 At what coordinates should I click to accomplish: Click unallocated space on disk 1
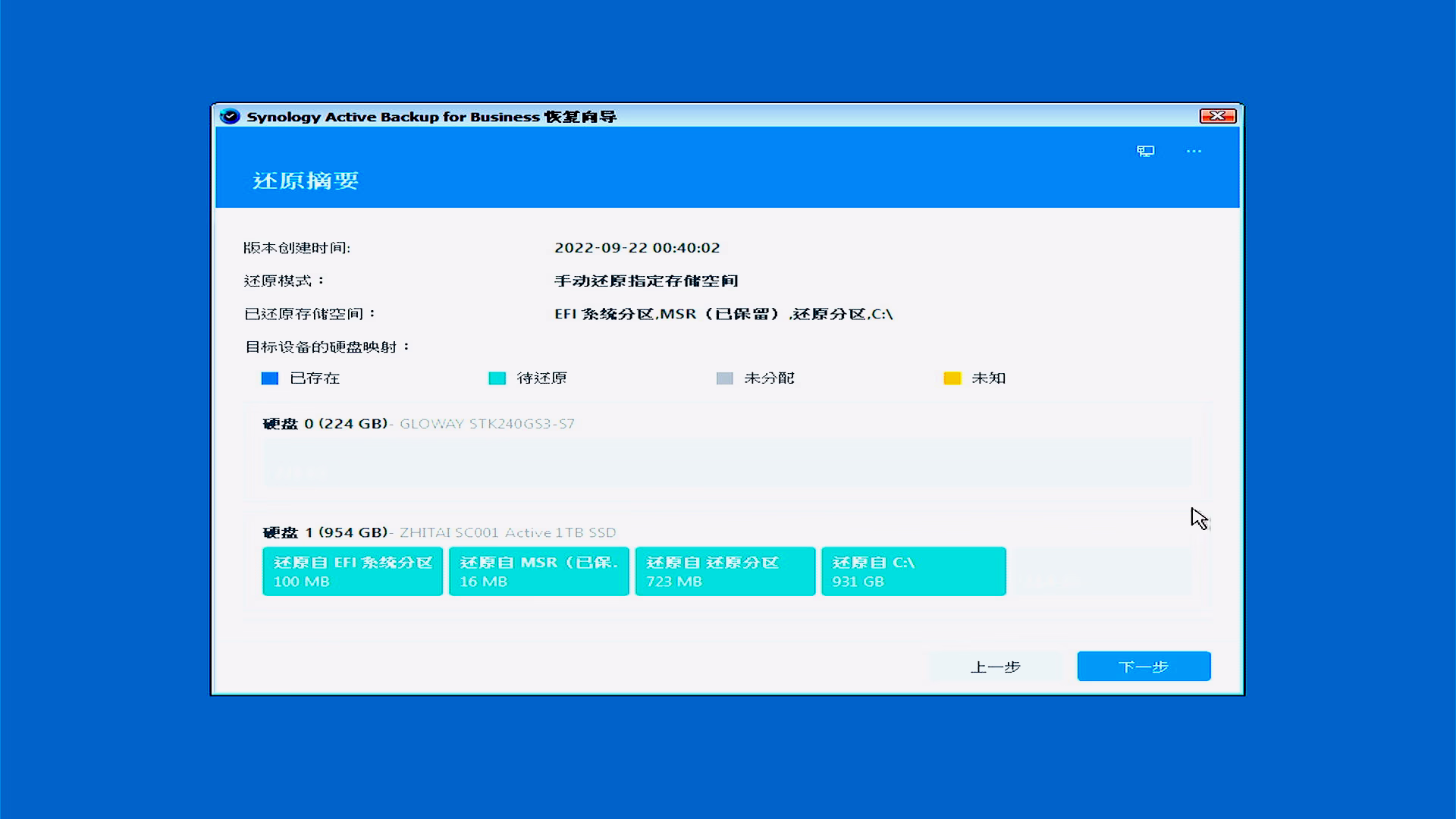tap(1103, 572)
